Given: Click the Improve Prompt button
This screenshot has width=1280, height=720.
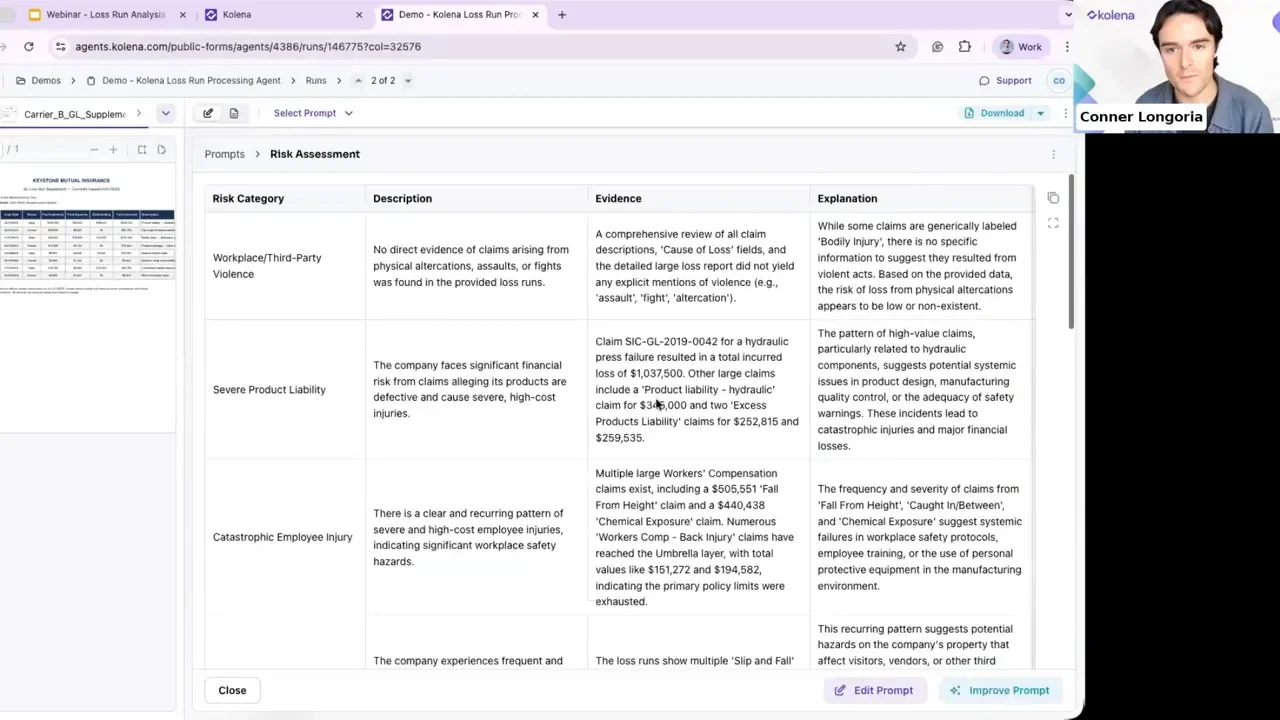Looking at the screenshot, I should (x=1000, y=690).
